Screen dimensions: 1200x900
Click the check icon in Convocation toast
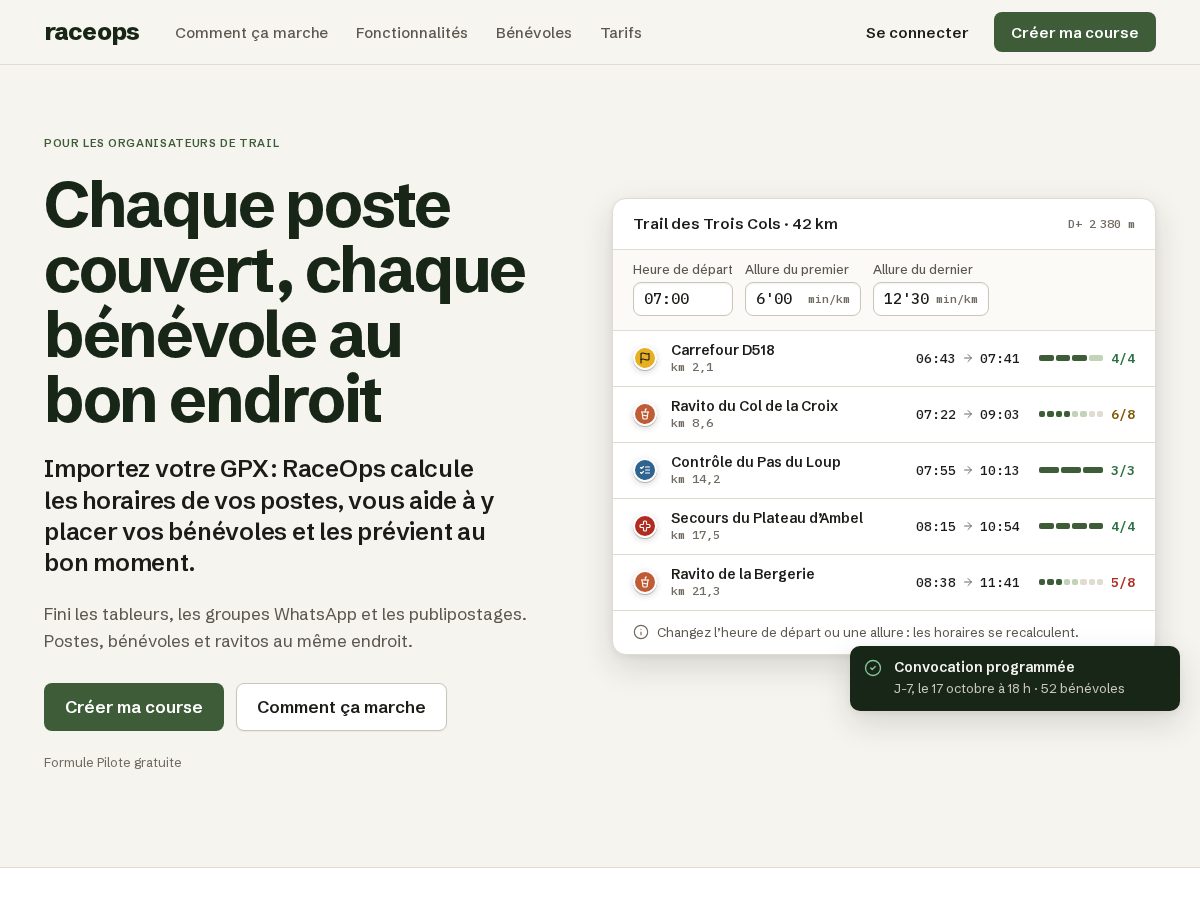tap(873, 667)
